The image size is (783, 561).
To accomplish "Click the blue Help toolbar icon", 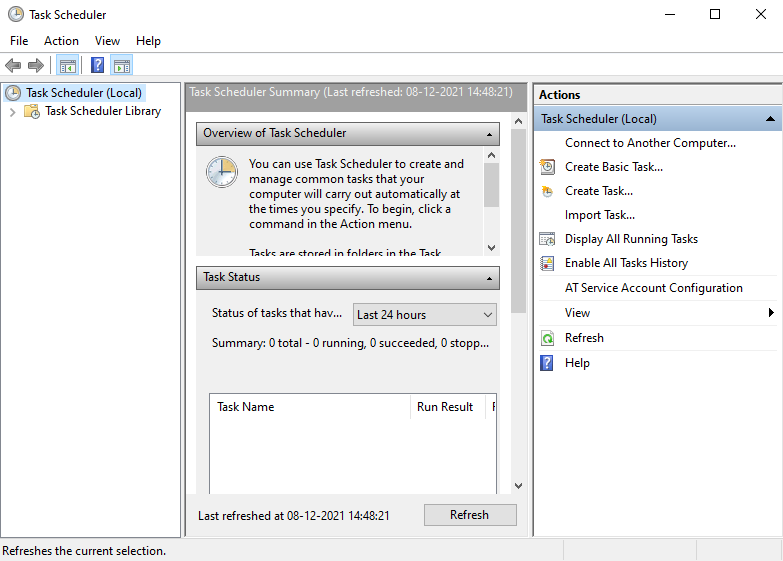I will [97, 65].
